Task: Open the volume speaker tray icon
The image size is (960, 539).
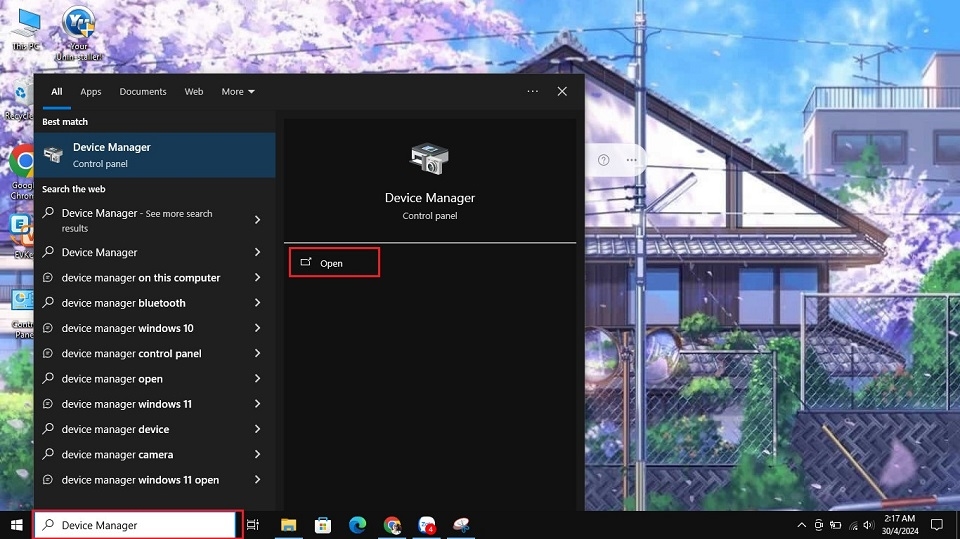Action: [869, 525]
